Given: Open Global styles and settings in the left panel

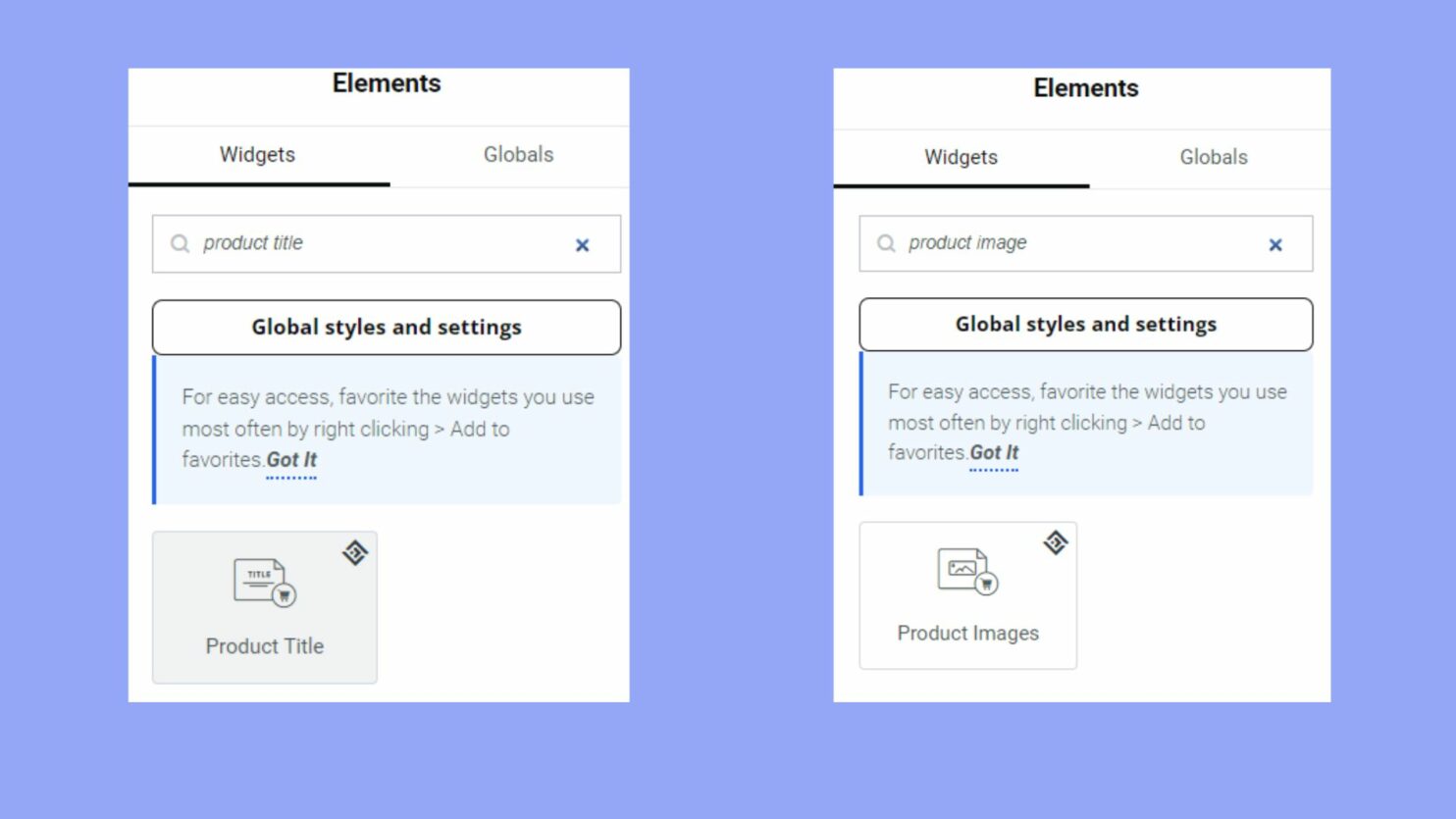Looking at the screenshot, I should pyautogui.click(x=386, y=327).
